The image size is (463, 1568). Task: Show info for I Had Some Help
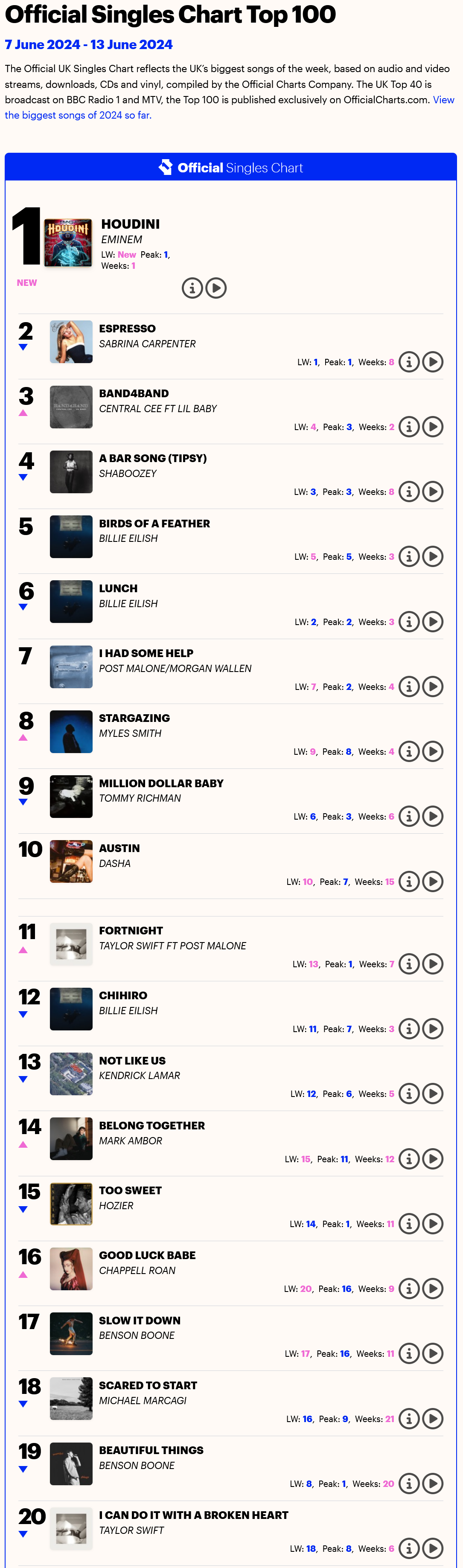pos(409,687)
